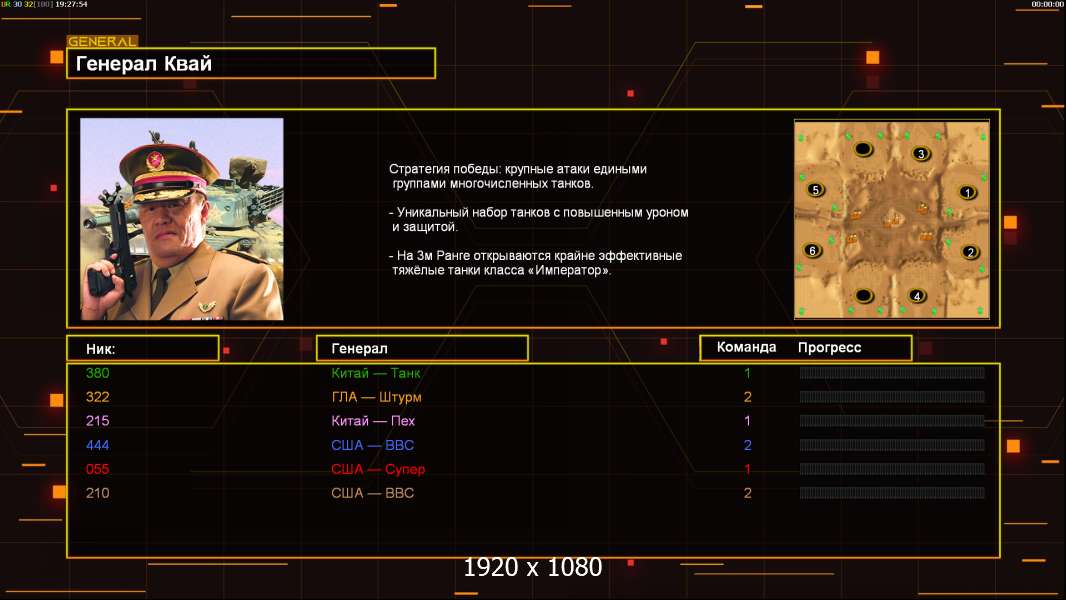1066x600 pixels.
Task: Click the 'Прогресс' column header
Action: click(x=829, y=347)
